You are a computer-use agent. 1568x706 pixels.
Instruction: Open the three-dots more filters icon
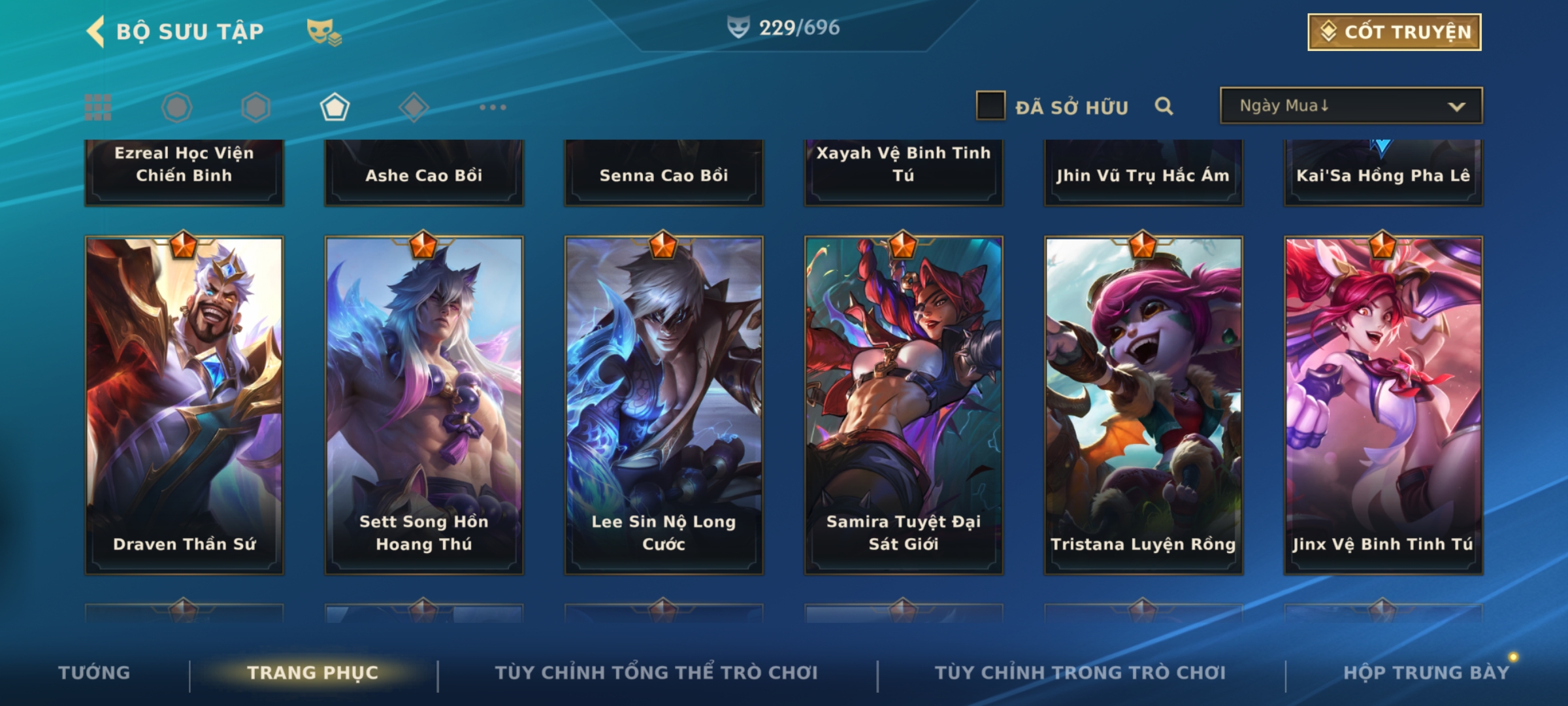tap(493, 107)
